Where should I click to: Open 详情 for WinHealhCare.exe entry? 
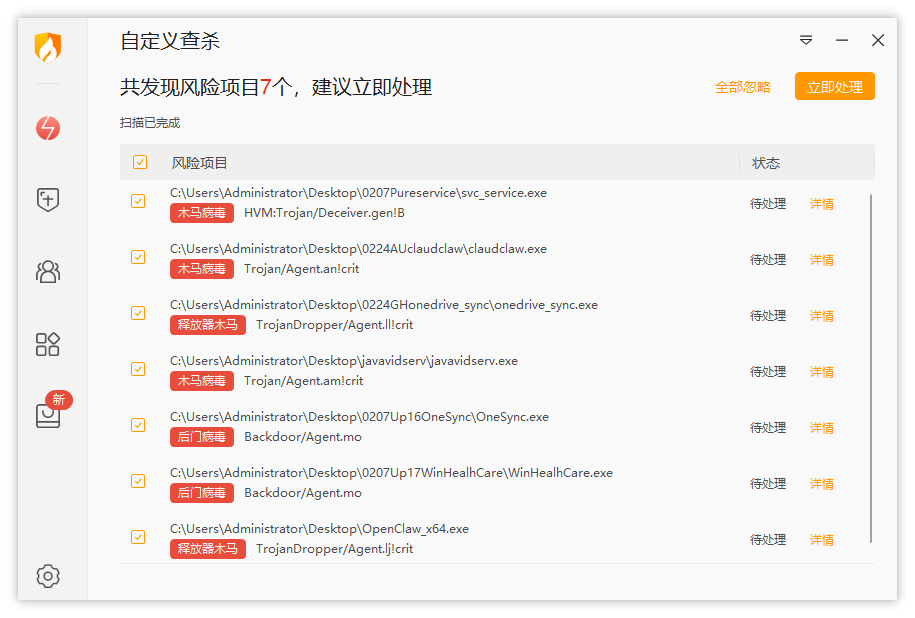[x=822, y=484]
